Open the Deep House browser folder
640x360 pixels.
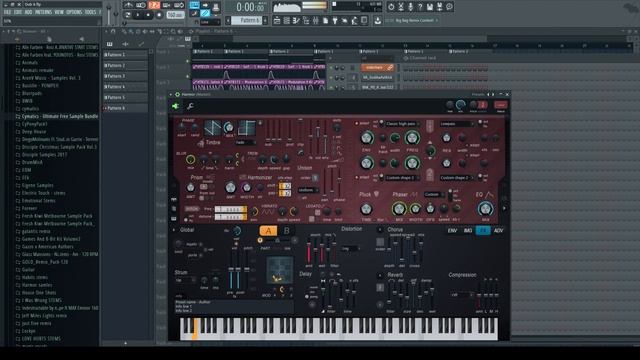pos(34,132)
